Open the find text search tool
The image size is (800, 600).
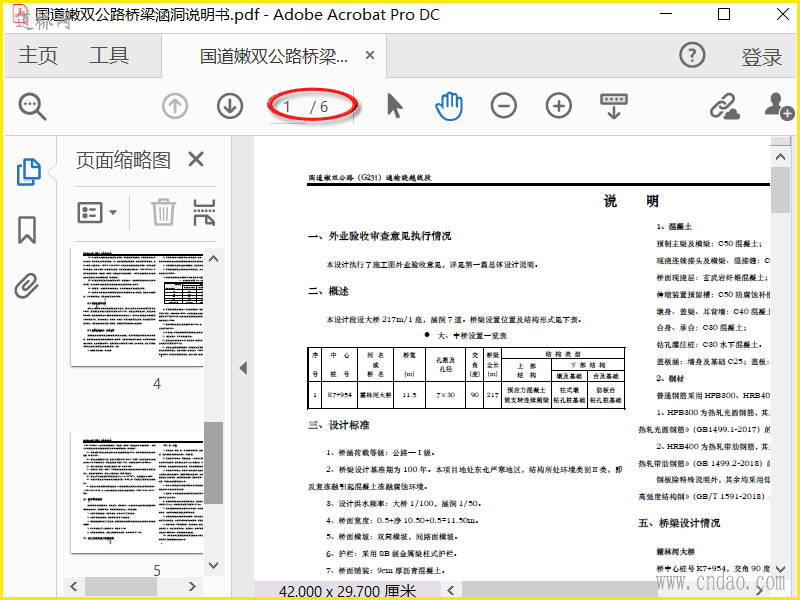pyautogui.click(x=33, y=107)
